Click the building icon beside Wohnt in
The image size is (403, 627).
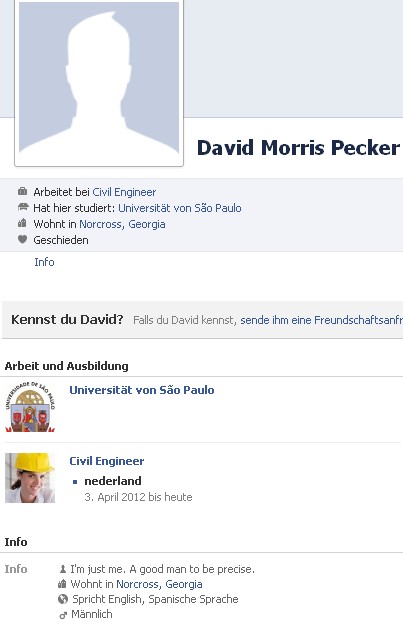pyautogui.click(x=22, y=223)
